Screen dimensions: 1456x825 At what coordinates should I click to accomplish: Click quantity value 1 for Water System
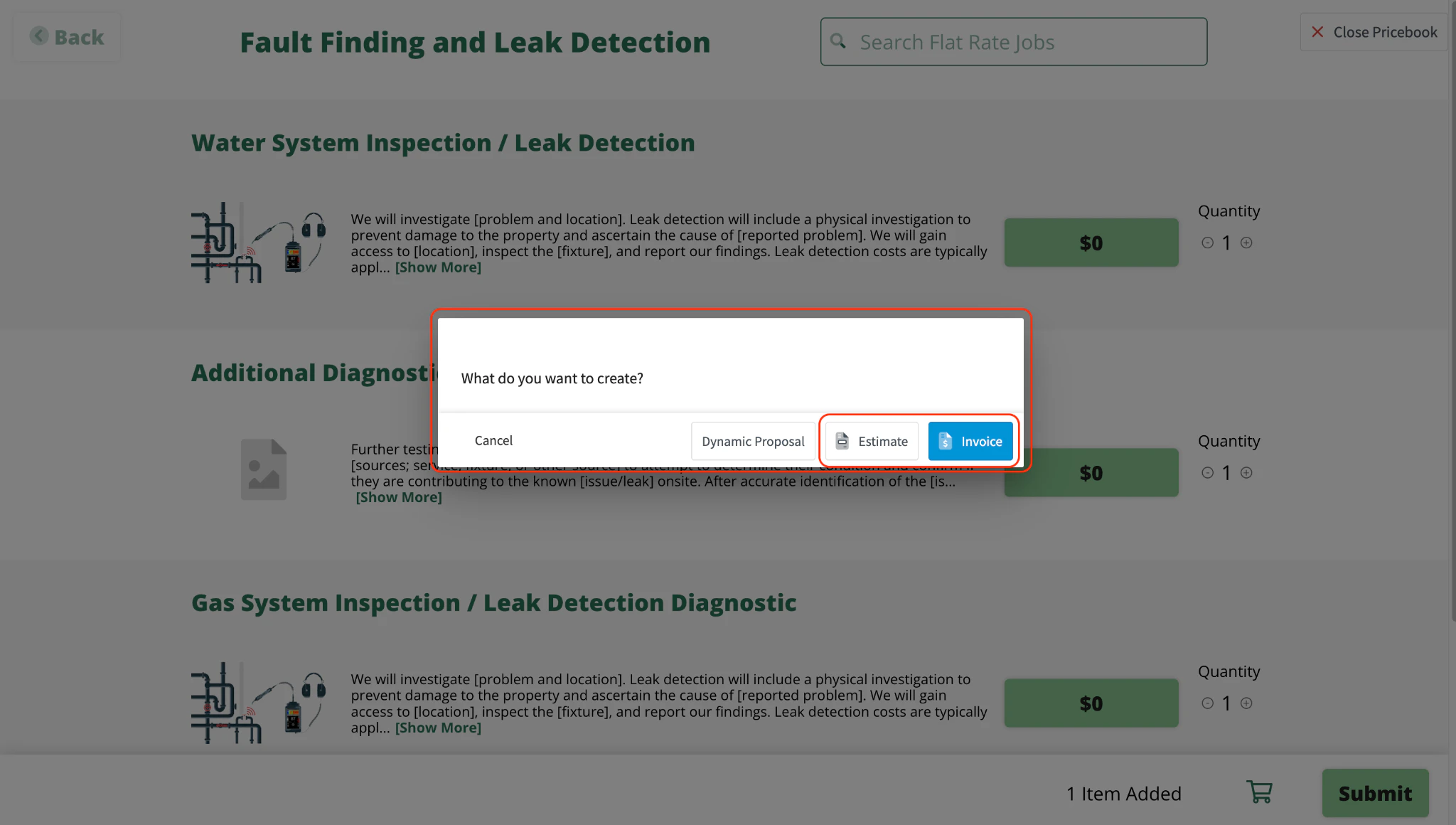[x=1226, y=243]
